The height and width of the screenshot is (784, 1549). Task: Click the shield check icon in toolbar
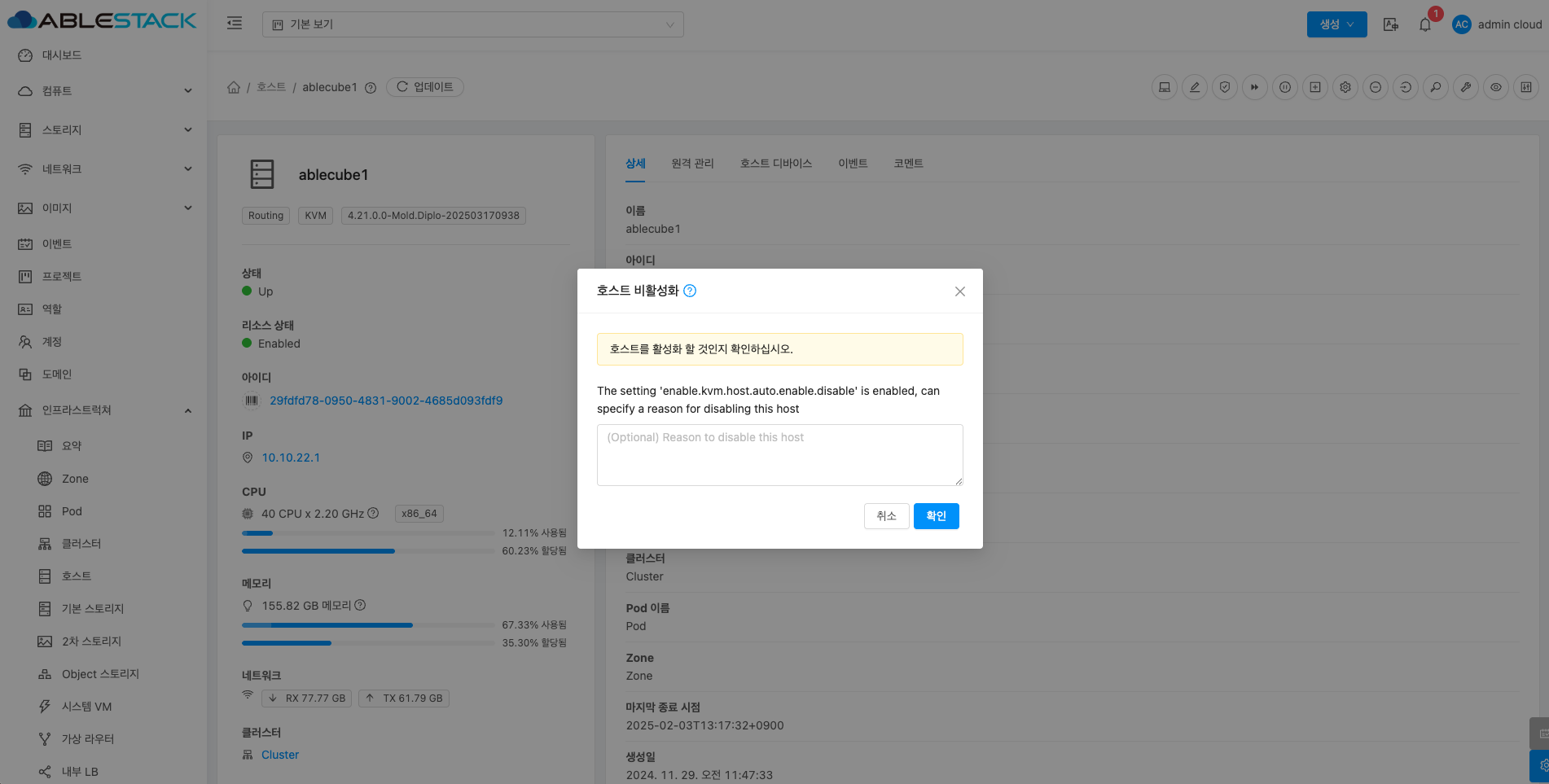coord(1224,87)
